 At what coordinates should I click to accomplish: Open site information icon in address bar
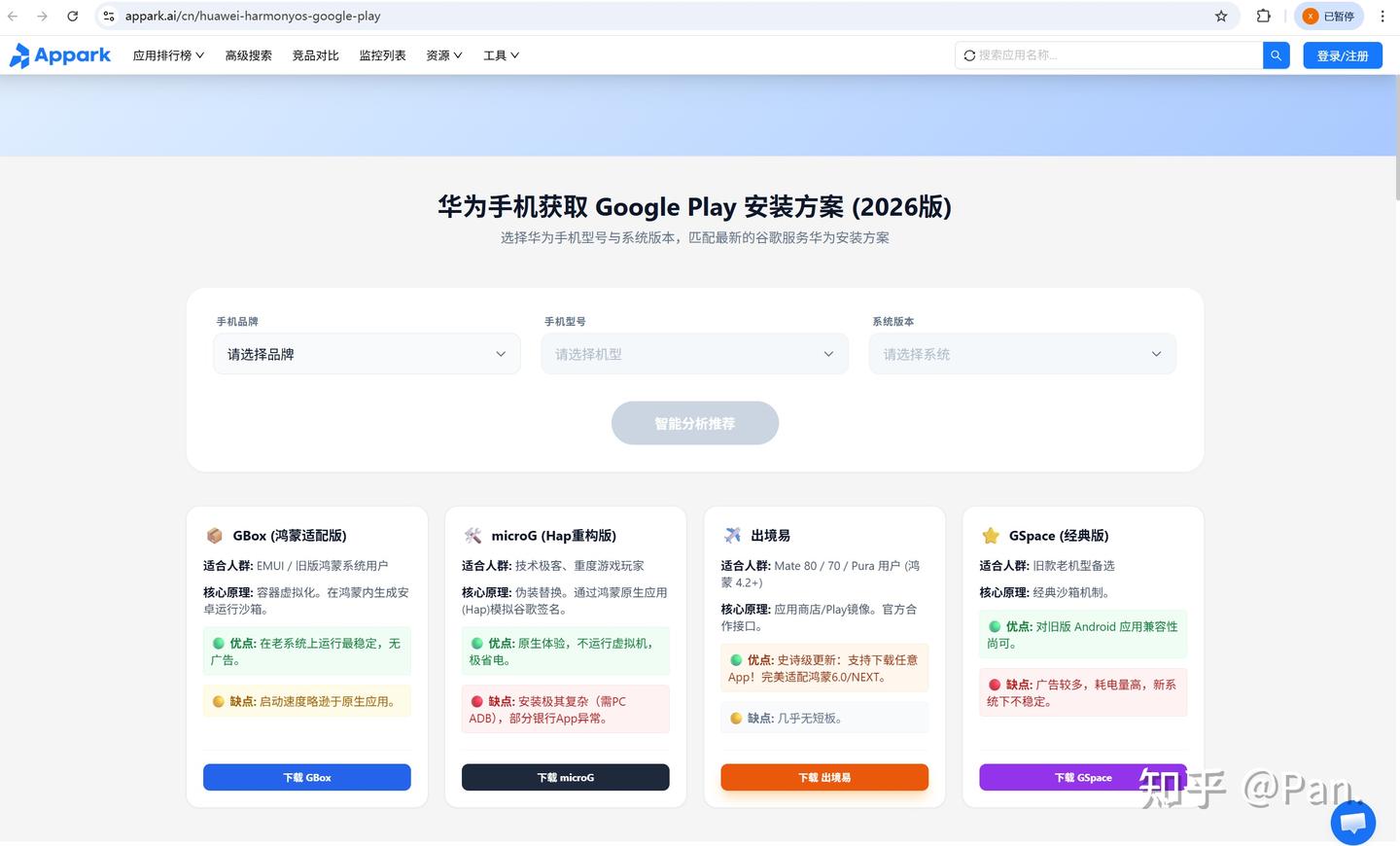pyautogui.click(x=109, y=17)
